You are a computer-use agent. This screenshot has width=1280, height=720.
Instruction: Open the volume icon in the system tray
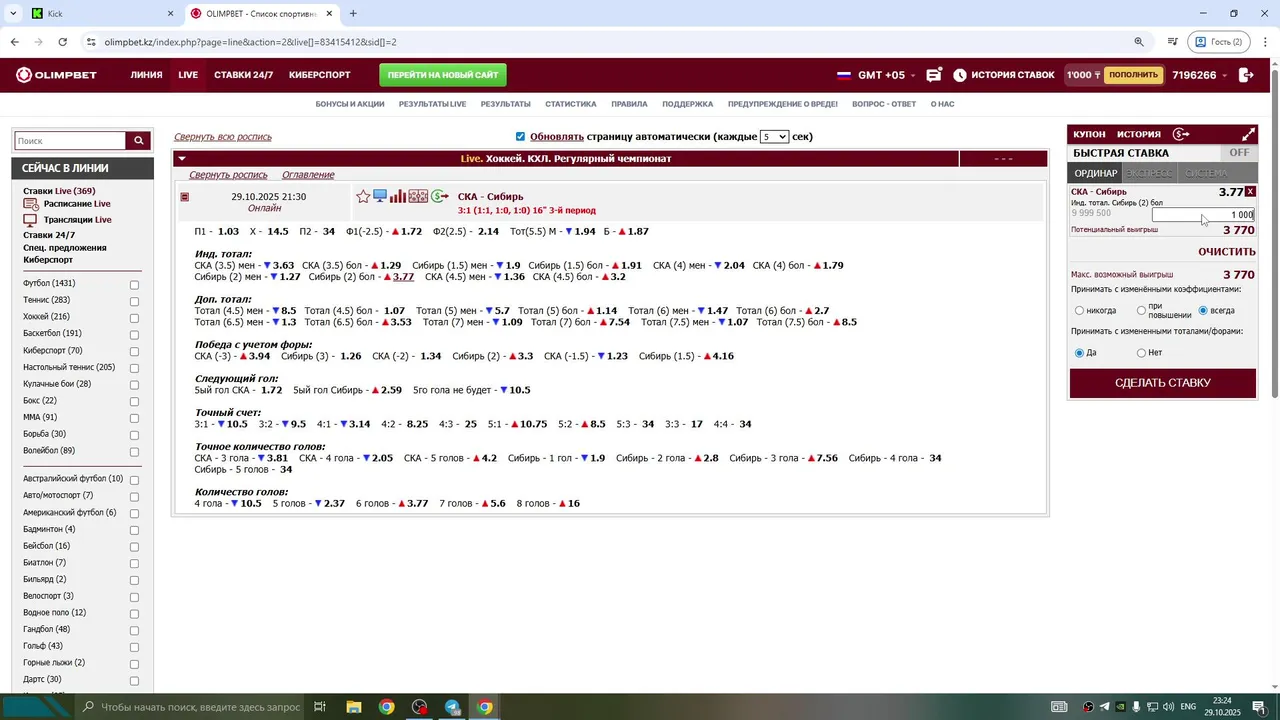[x=1166, y=707]
